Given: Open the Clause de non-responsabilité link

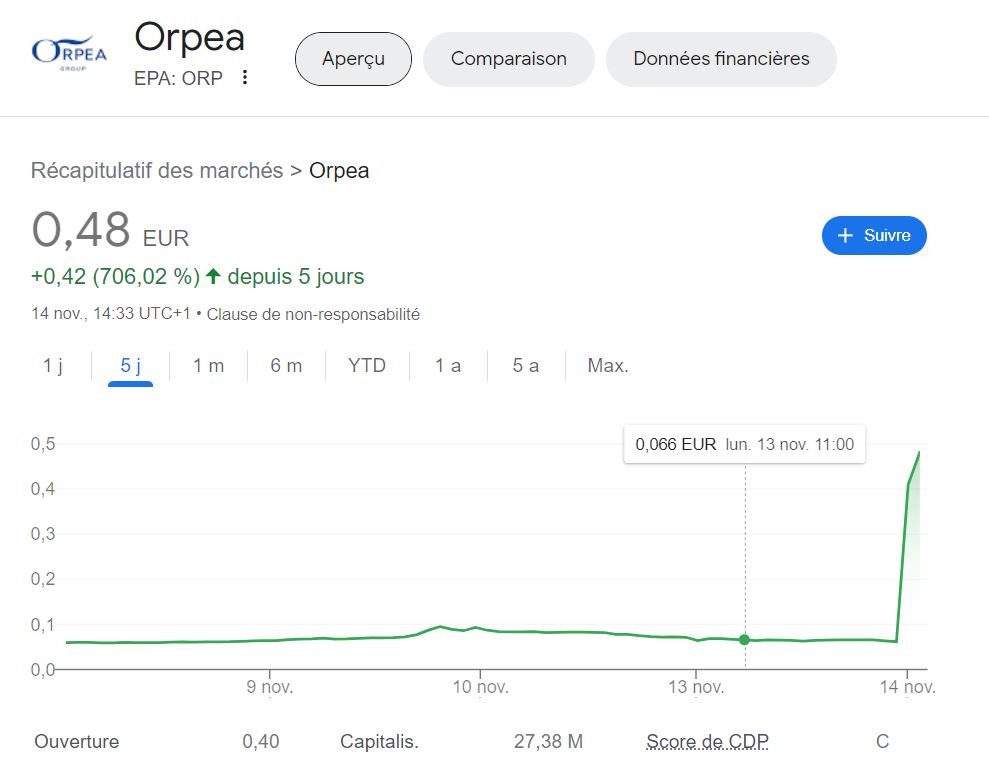Looking at the screenshot, I should pyautogui.click(x=313, y=314).
